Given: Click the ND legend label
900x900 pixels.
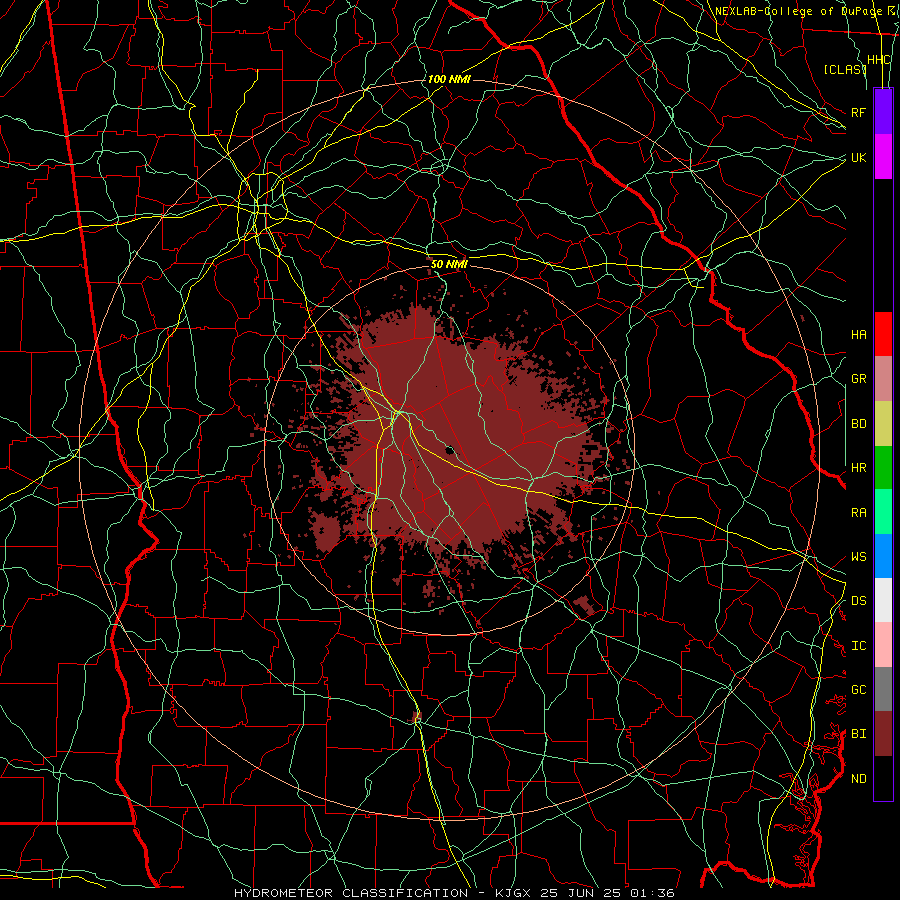Looking at the screenshot, I should pos(858,779).
